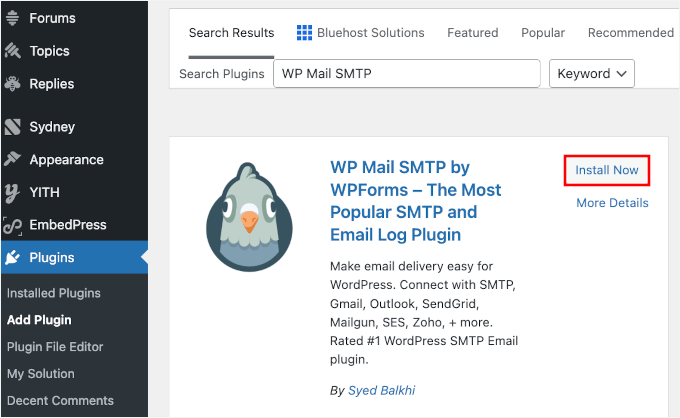The height and width of the screenshot is (418, 680).
Task: Open the YITH menu item
Action: coord(44,193)
